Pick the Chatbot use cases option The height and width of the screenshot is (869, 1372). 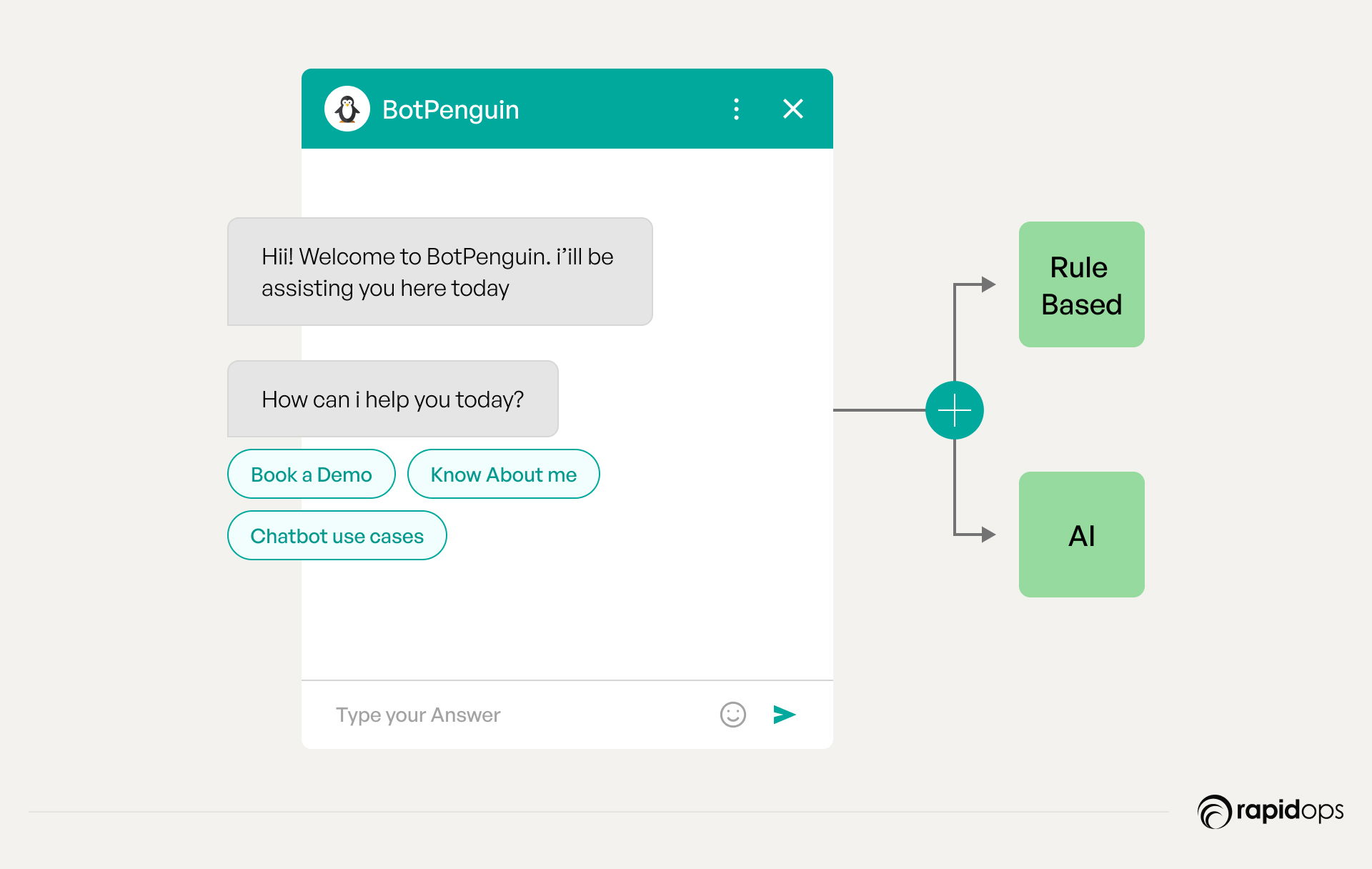point(337,535)
